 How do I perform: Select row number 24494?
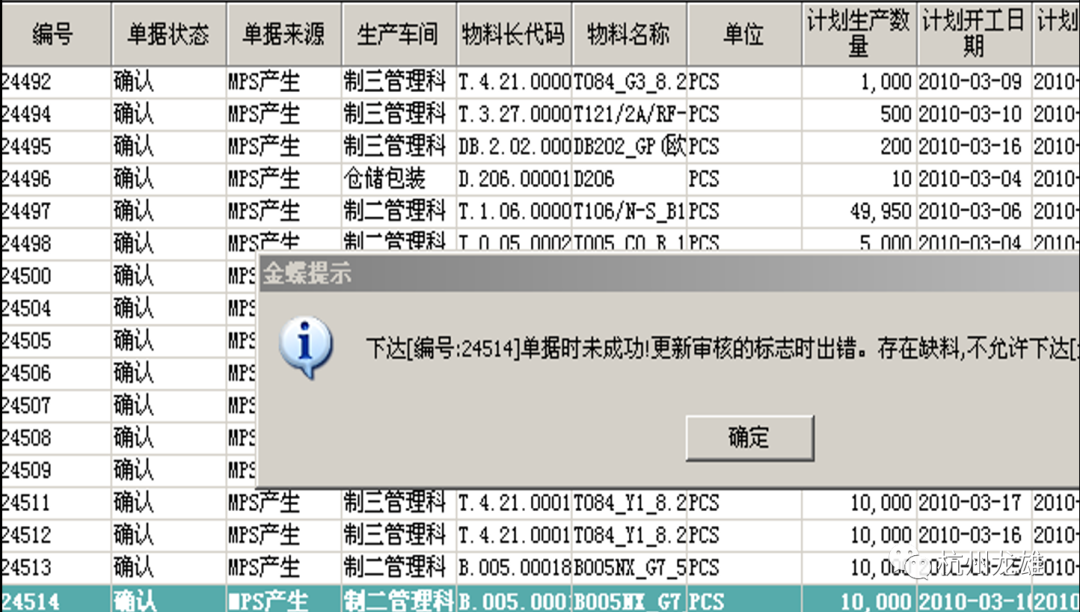coord(25,114)
